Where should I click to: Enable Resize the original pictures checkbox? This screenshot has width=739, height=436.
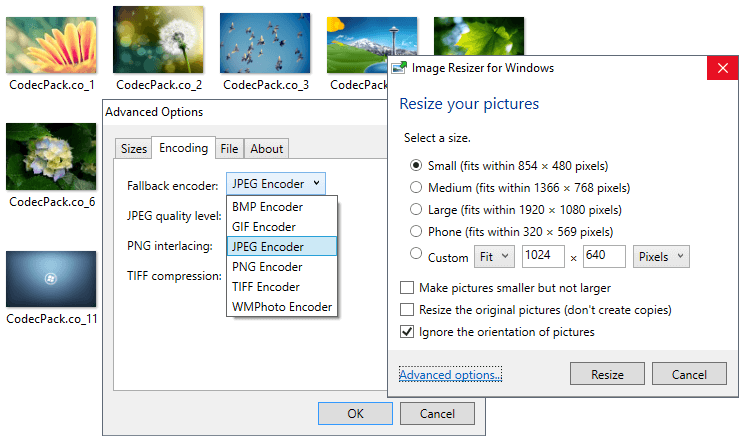[407, 310]
